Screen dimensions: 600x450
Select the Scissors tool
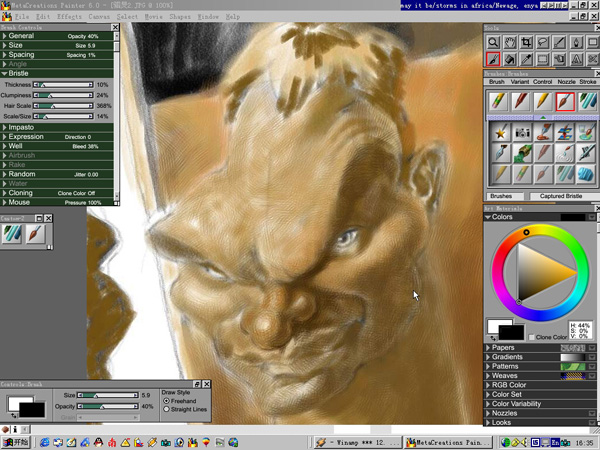point(592,59)
